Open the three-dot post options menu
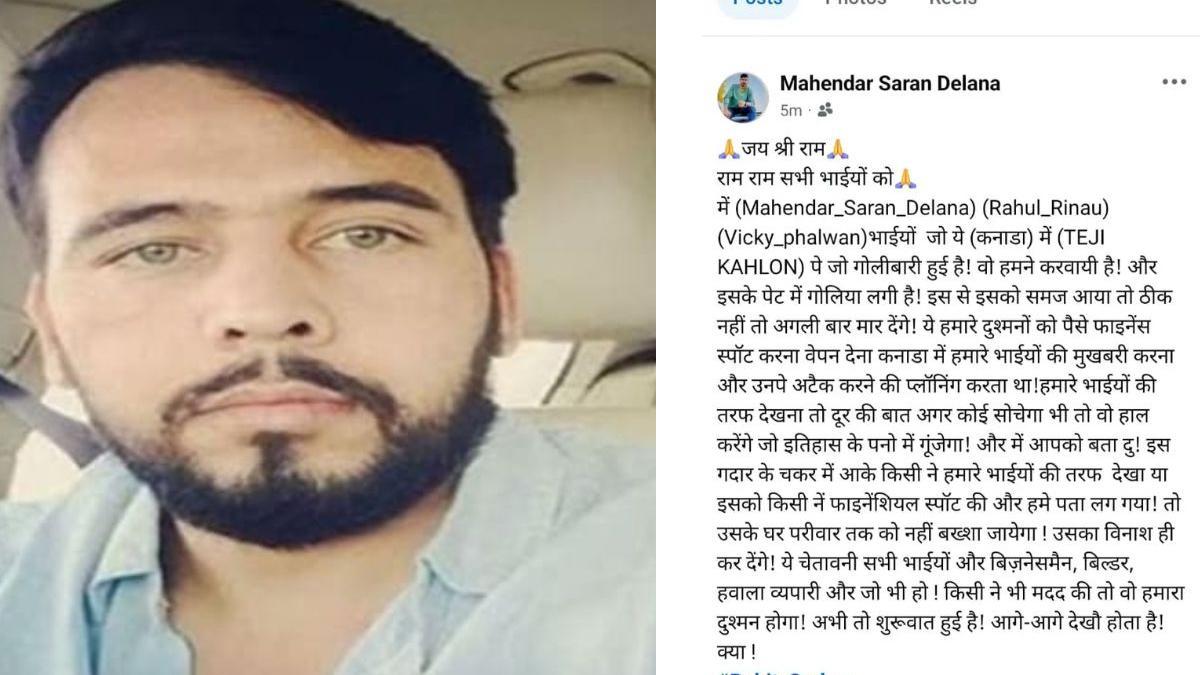The height and width of the screenshot is (675, 1200). click(1174, 82)
